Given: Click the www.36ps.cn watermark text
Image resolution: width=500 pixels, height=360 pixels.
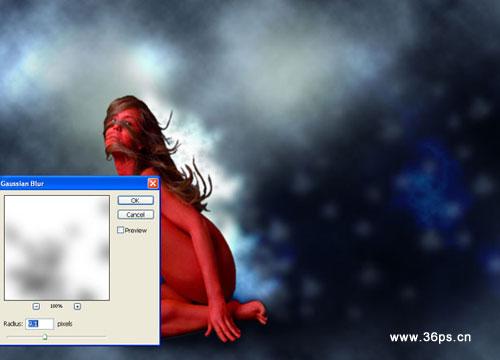Looking at the screenshot, I should [430, 337].
